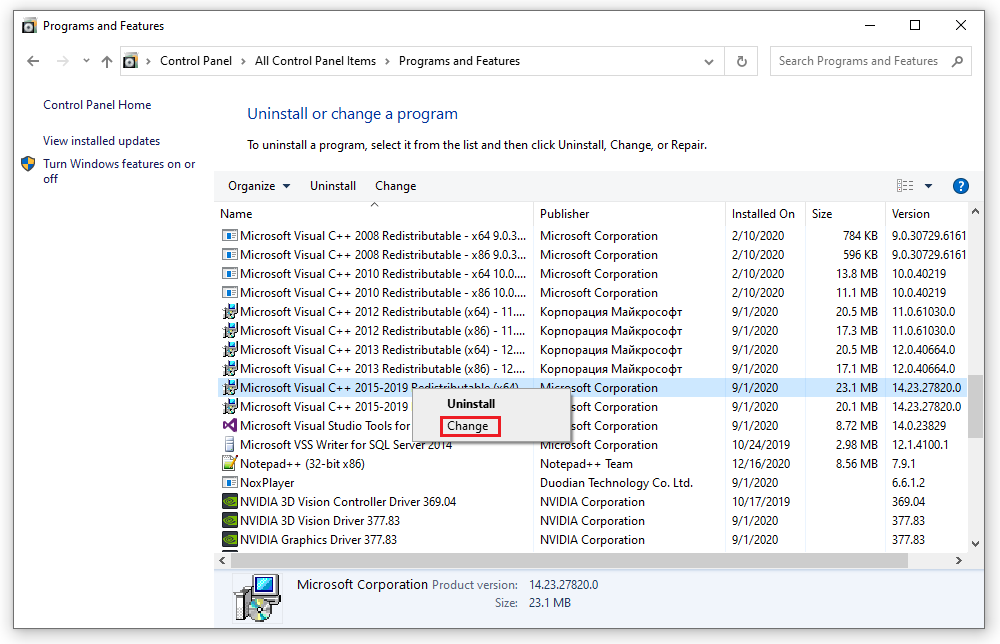Open the address bar dropdown chevron
The height and width of the screenshot is (644, 1000).
click(709, 61)
